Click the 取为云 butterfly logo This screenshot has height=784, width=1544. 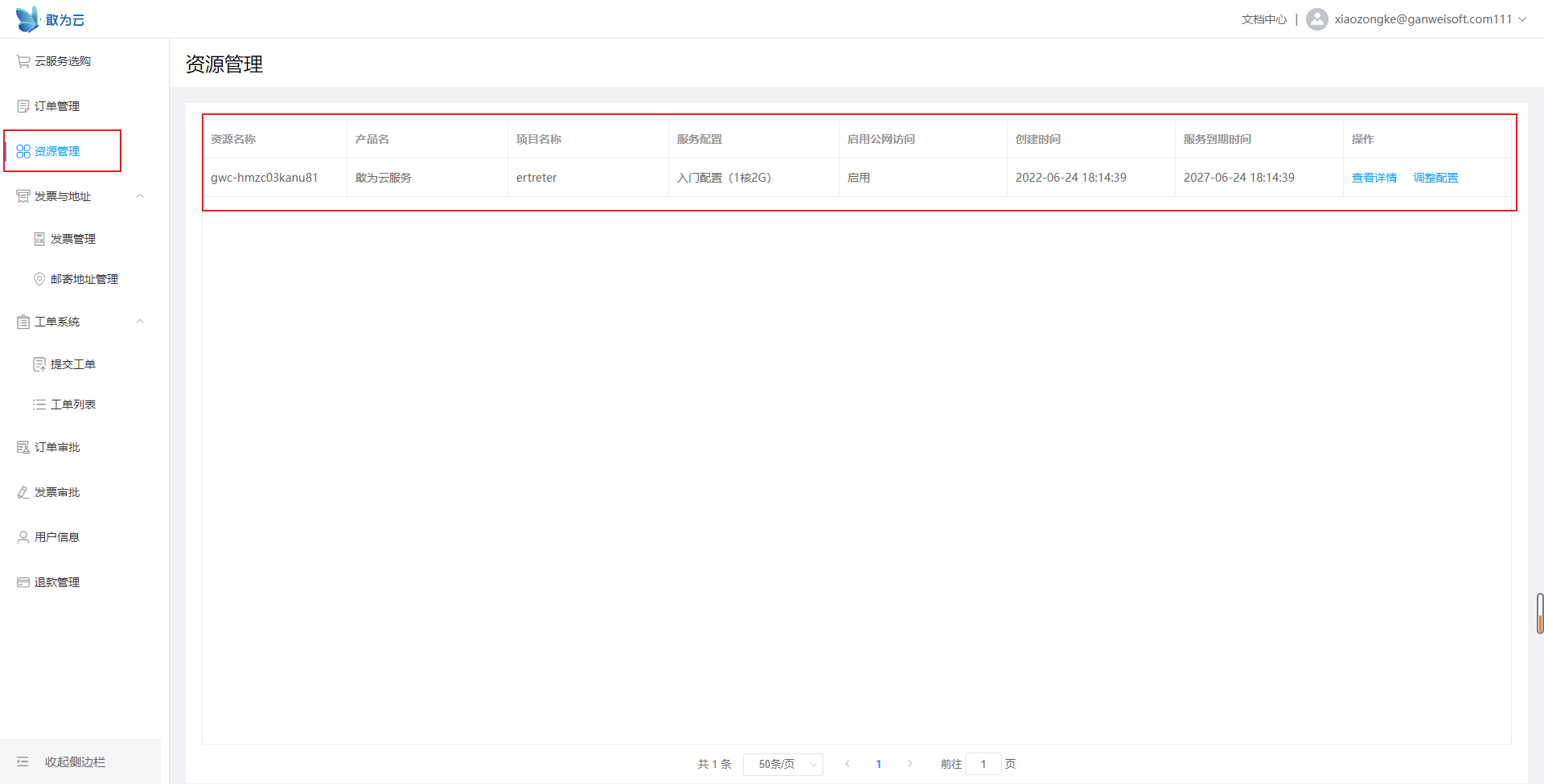pyautogui.click(x=27, y=19)
